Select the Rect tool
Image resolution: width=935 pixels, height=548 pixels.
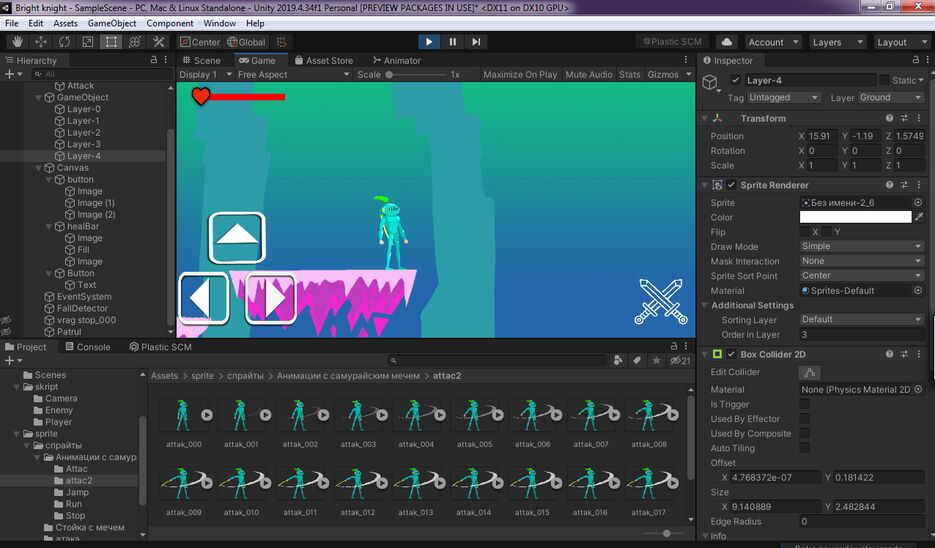[112, 42]
